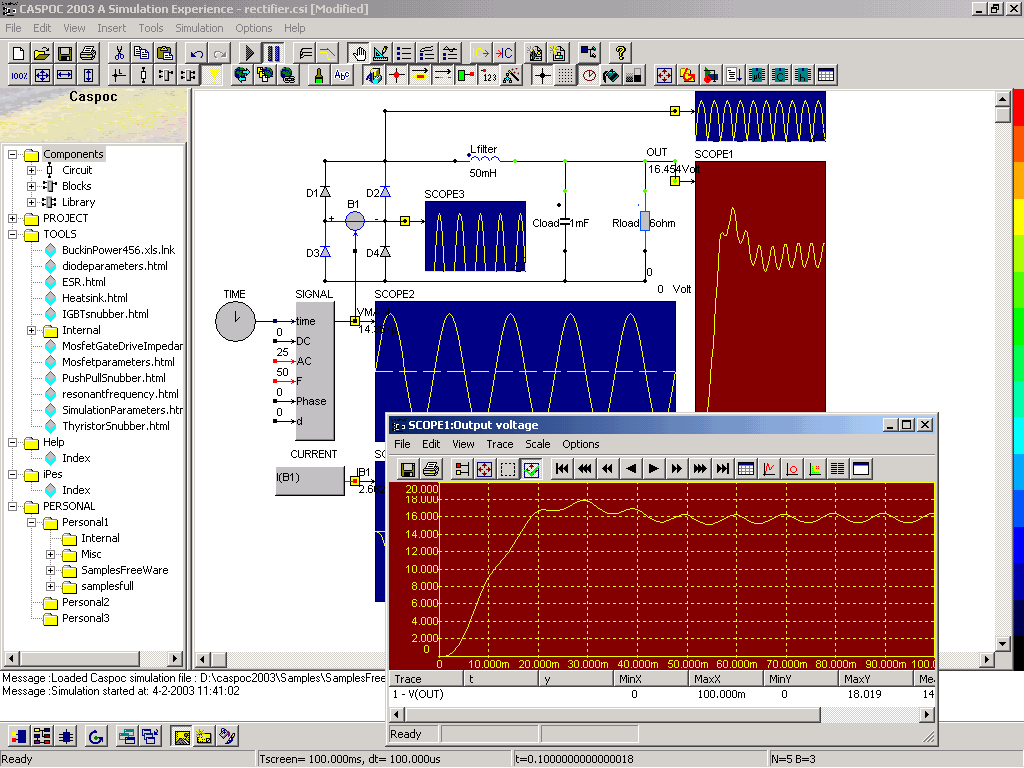Select the Abc text label tool
This screenshot has height=768, width=1024.
point(342,76)
